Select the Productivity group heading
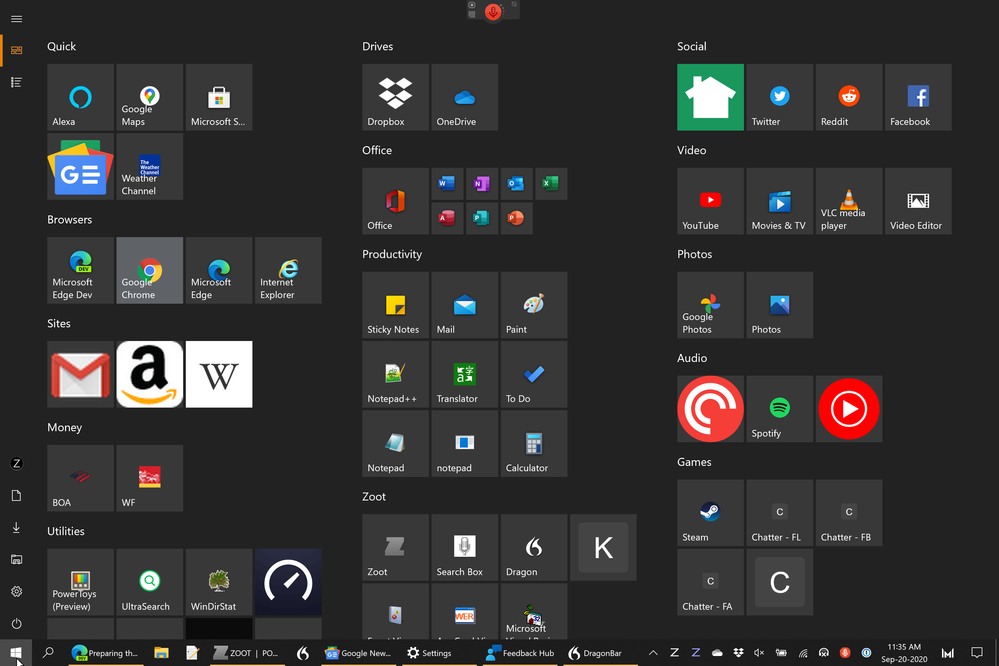 point(392,254)
